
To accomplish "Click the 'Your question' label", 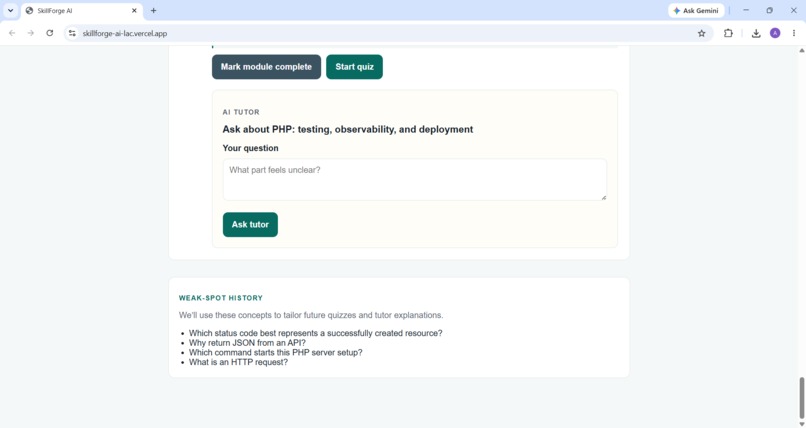I will point(250,148).
